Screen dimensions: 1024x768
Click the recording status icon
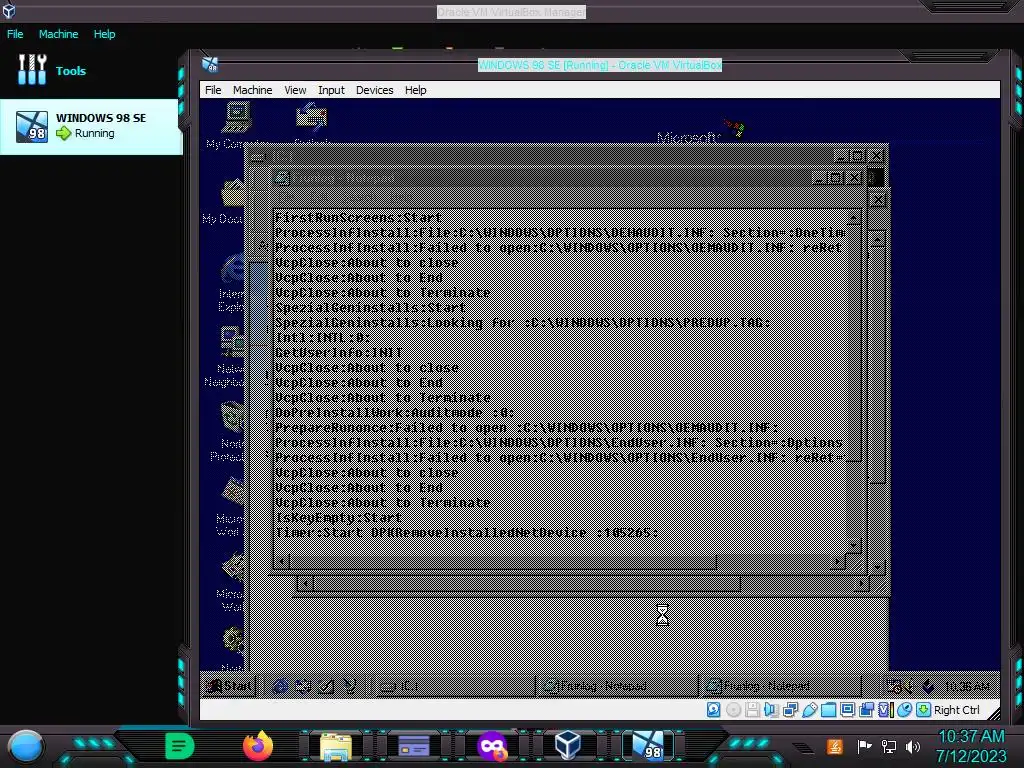[x=867, y=710]
